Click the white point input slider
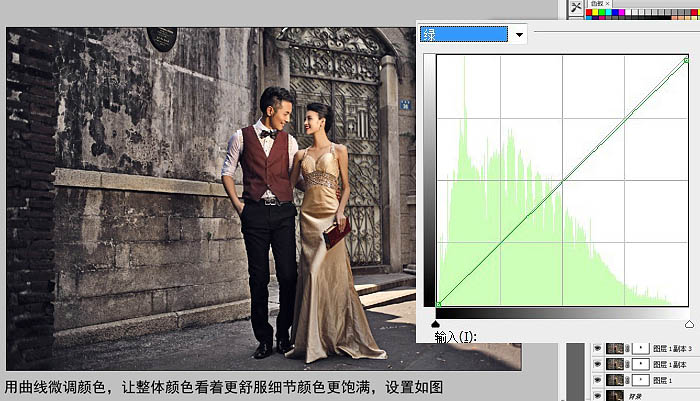Image resolution: width=700 pixels, height=401 pixels. click(x=688, y=324)
